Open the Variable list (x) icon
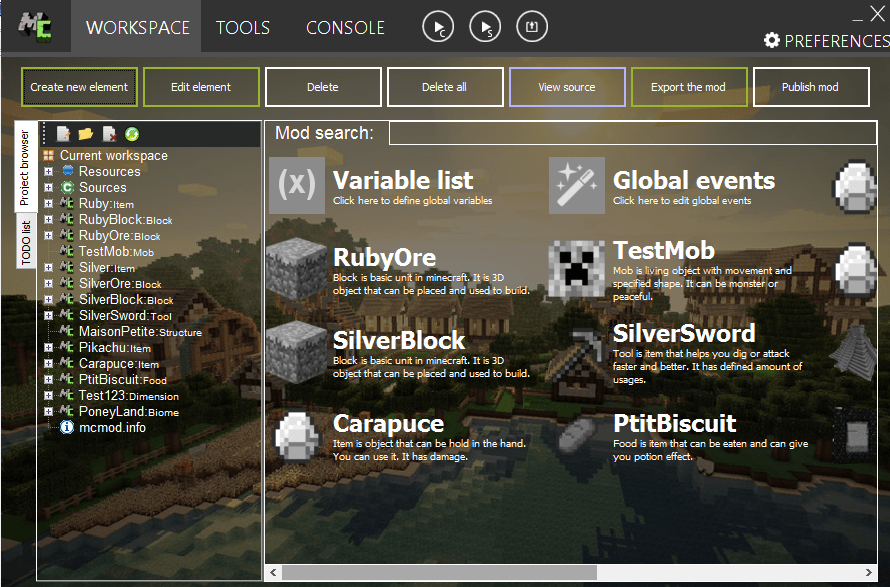 click(297, 186)
